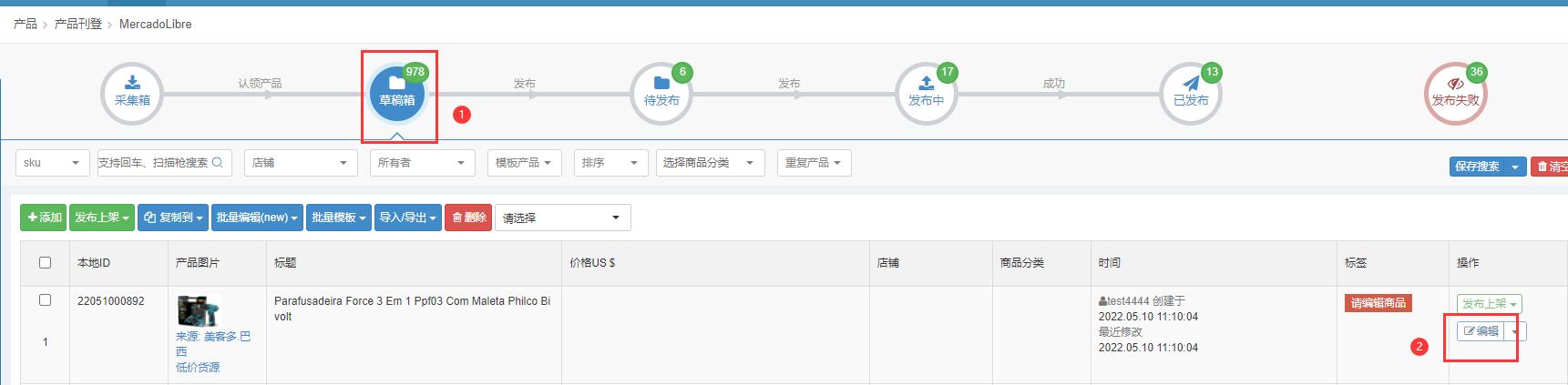Open the 导入/导出 import export menu
The height and width of the screenshot is (385, 1568).
click(407, 218)
